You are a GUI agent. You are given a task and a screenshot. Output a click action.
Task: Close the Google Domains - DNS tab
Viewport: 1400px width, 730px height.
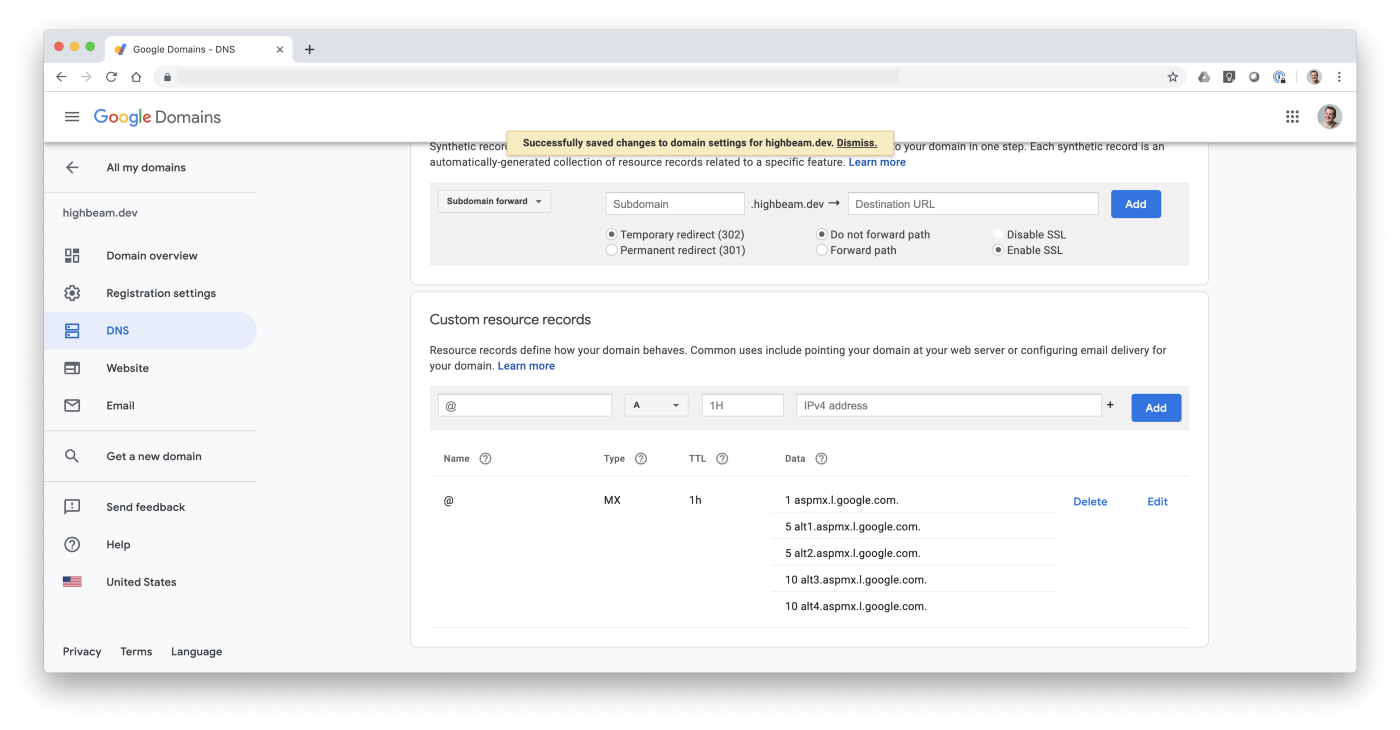pyautogui.click(x=279, y=49)
